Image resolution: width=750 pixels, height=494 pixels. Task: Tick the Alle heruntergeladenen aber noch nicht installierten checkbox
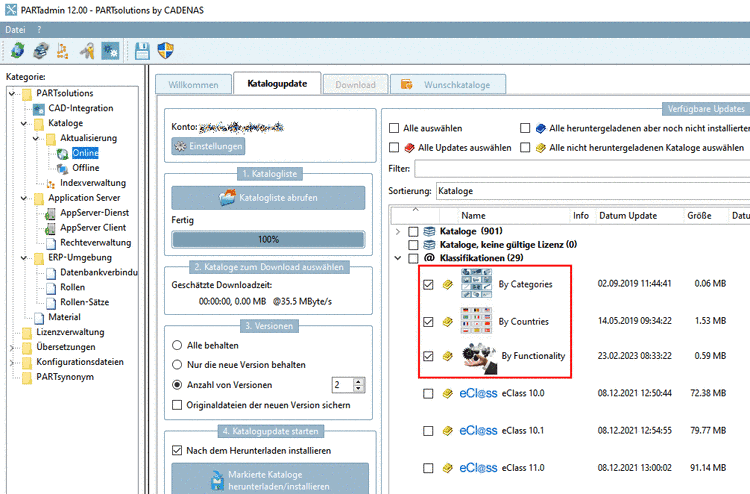[x=525, y=128]
